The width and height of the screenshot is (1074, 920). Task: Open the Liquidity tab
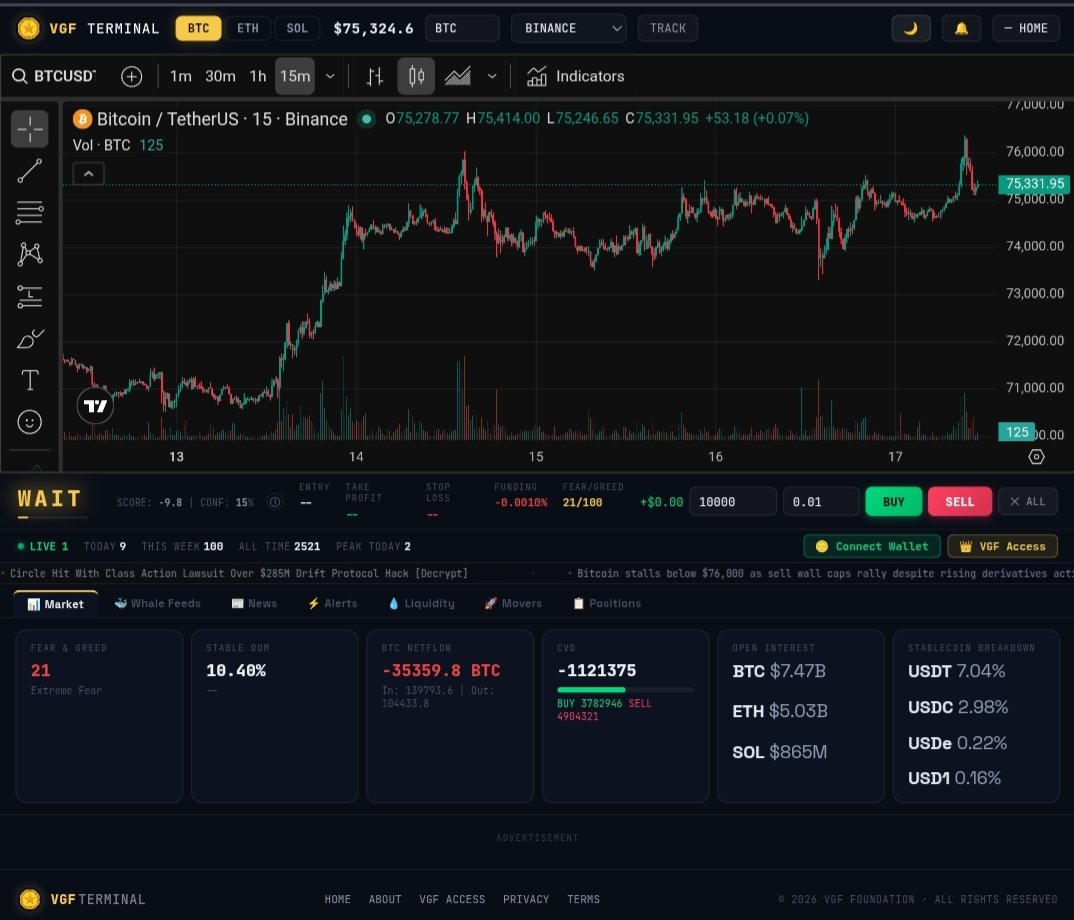pyautogui.click(x=421, y=604)
